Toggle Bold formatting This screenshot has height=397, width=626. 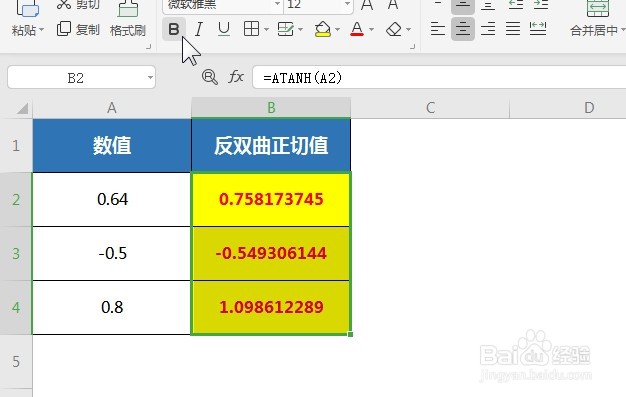(174, 29)
